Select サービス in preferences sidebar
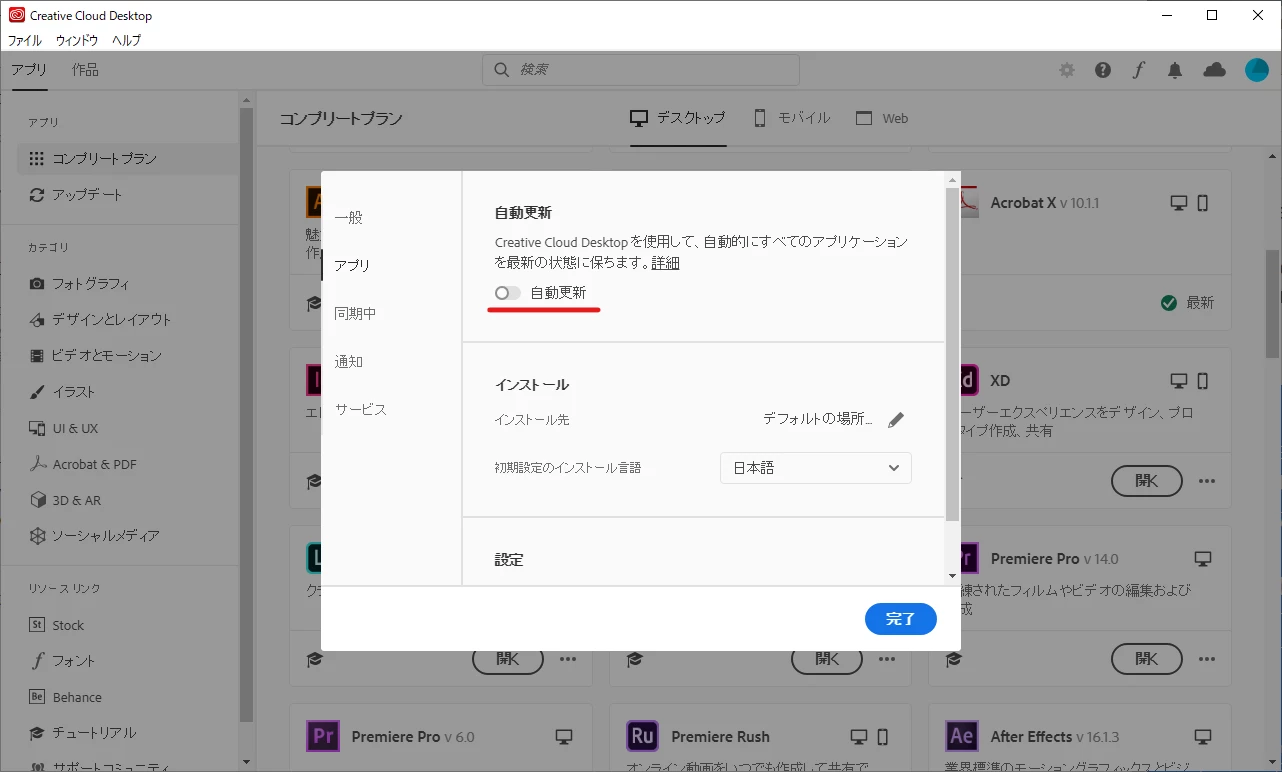1282x772 pixels. 361,409
